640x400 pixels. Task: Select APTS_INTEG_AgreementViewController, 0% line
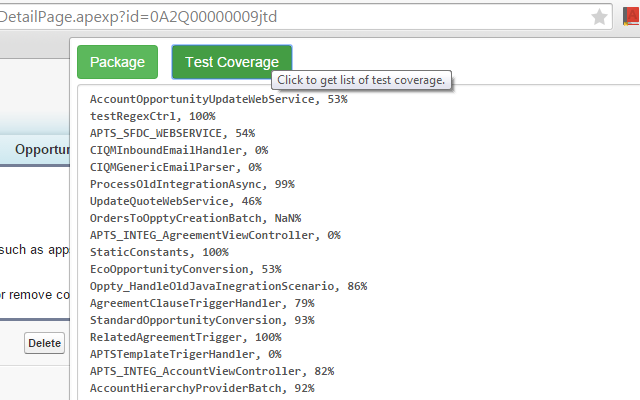point(215,235)
